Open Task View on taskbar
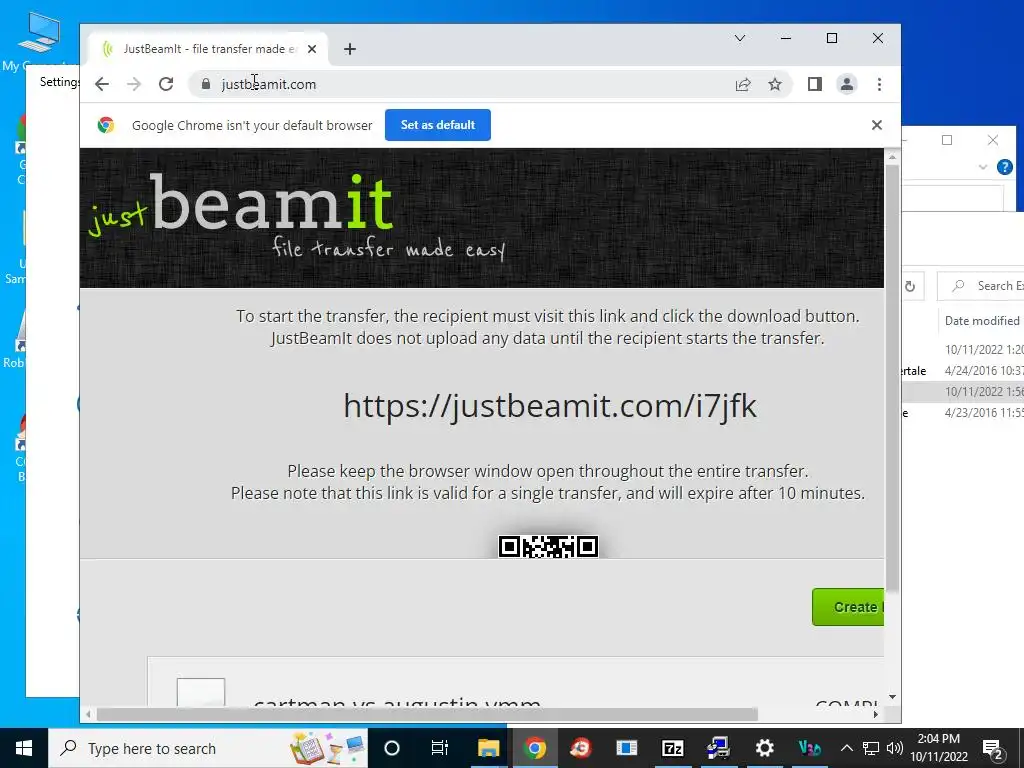The height and width of the screenshot is (768, 1024). pos(440,748)
